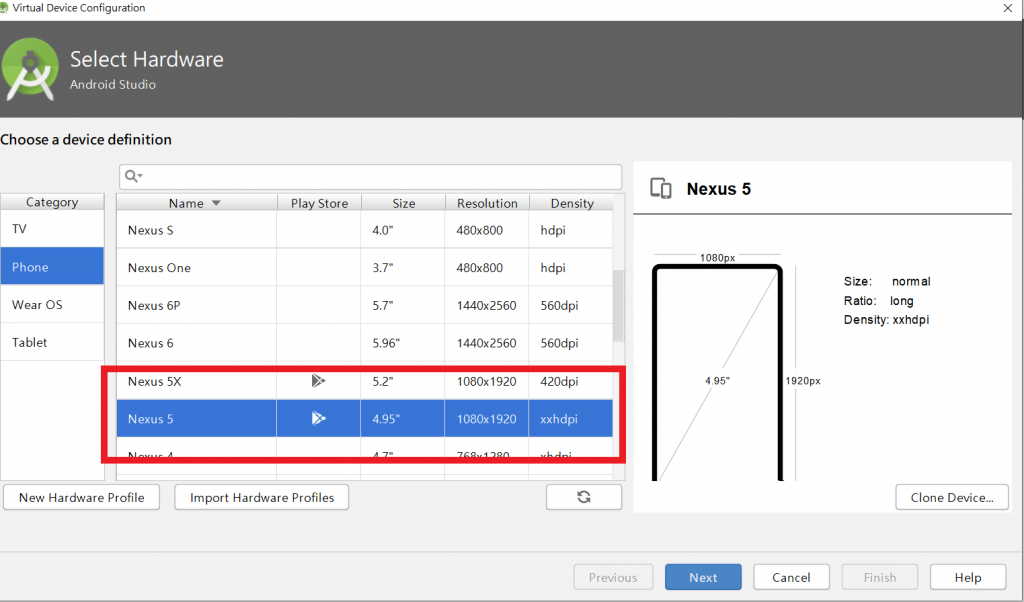Click the Help button
This screenshot has width=1024, height=602.
pos(968,577)
